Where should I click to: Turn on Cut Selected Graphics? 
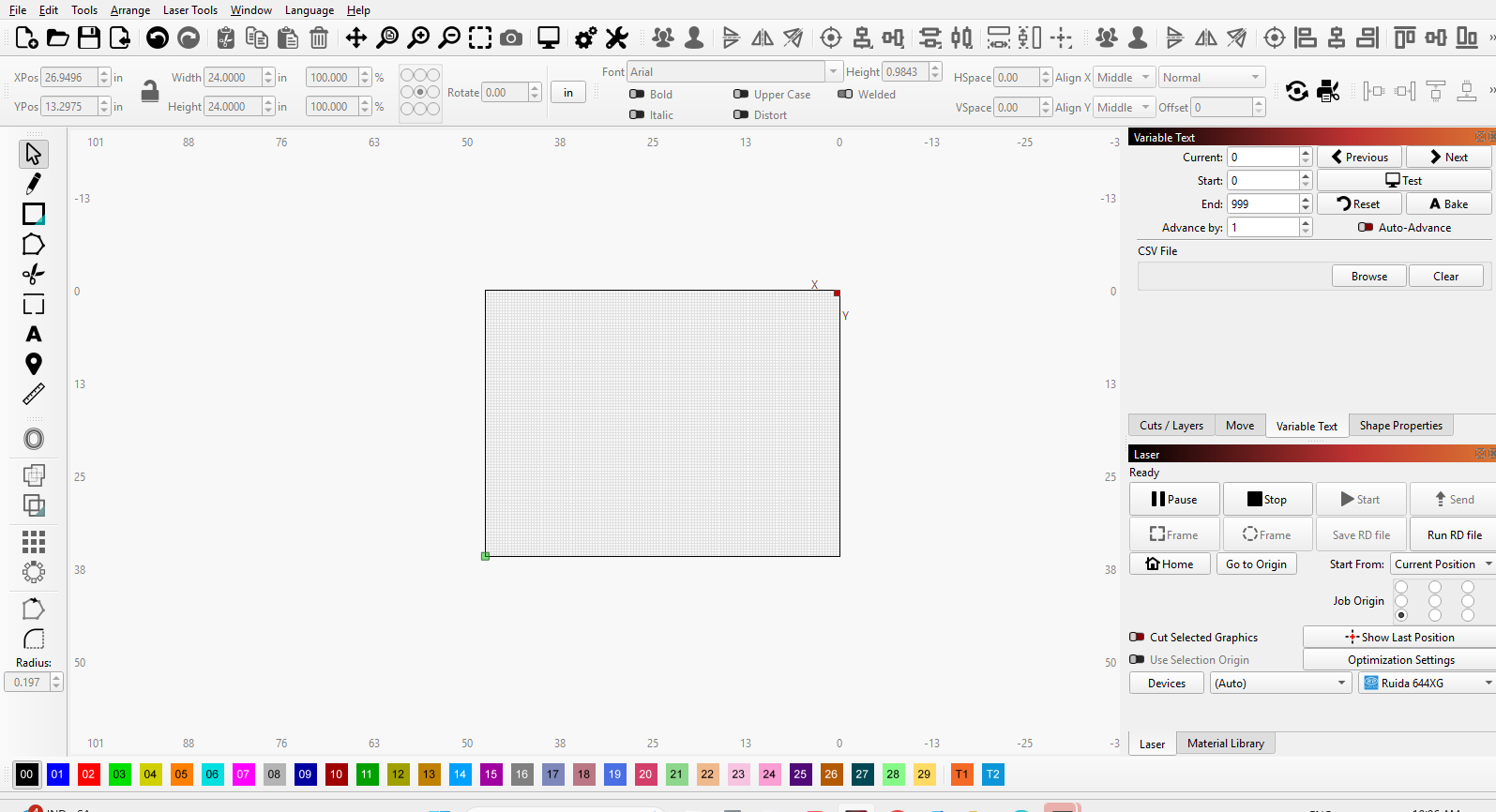pyautogui.click(x=1137, y=638)
